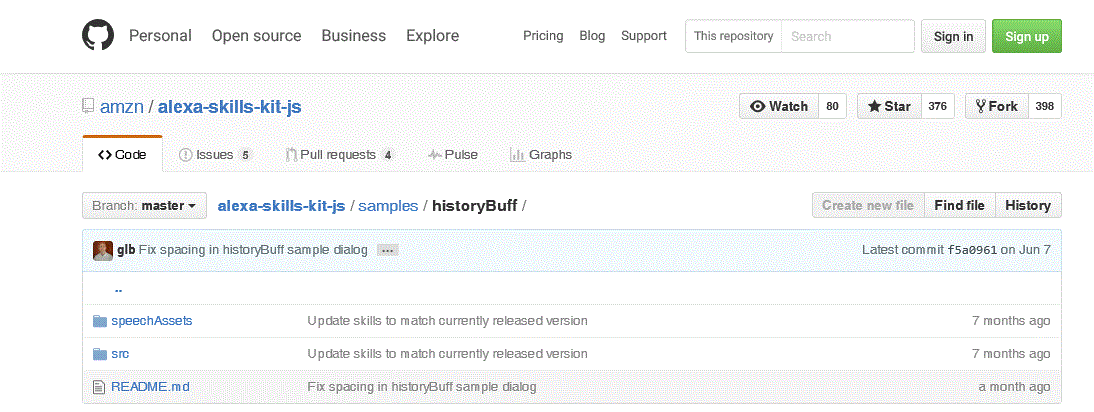Screen dimensions: 1094x412
Task: Open the Branch: master dropdown
Action: 144,206
